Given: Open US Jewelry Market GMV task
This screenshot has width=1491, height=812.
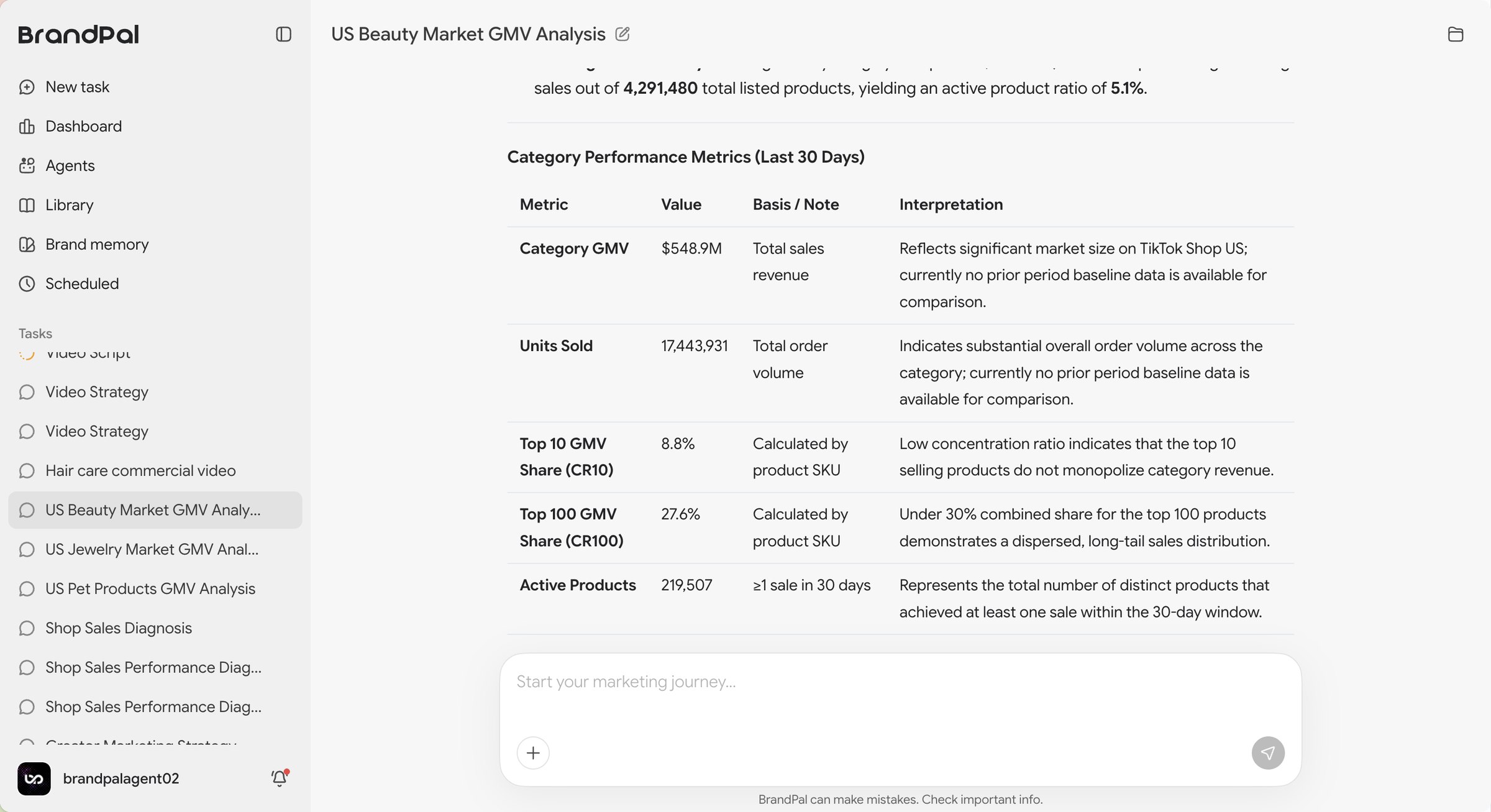Looking at the screenshot, I should (155, 549).
